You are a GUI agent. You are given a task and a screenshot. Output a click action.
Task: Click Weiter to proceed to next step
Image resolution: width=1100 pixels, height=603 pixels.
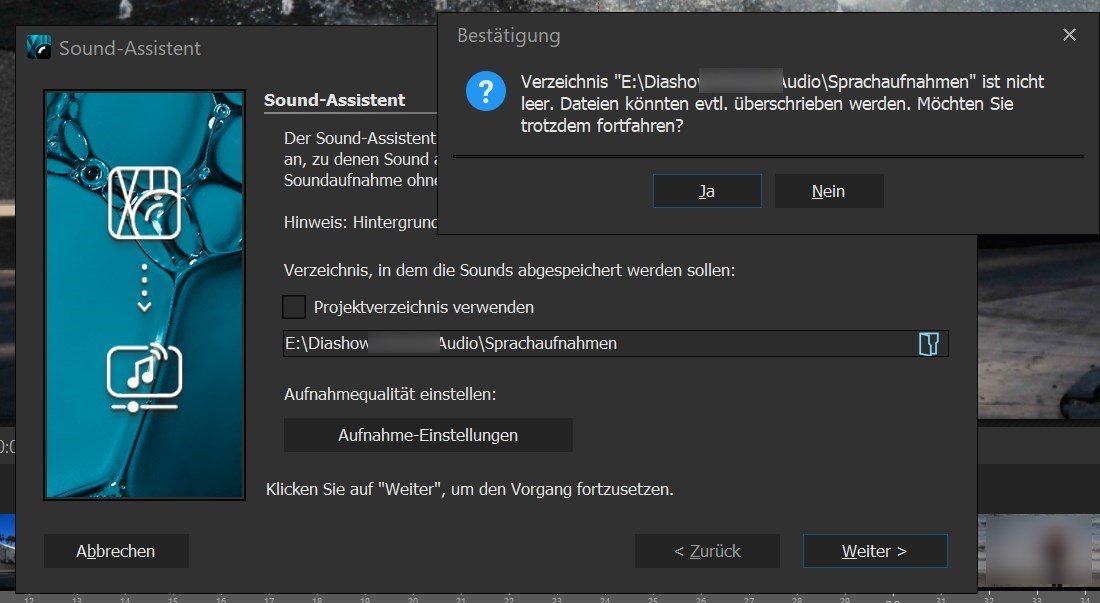pos(874,551)
